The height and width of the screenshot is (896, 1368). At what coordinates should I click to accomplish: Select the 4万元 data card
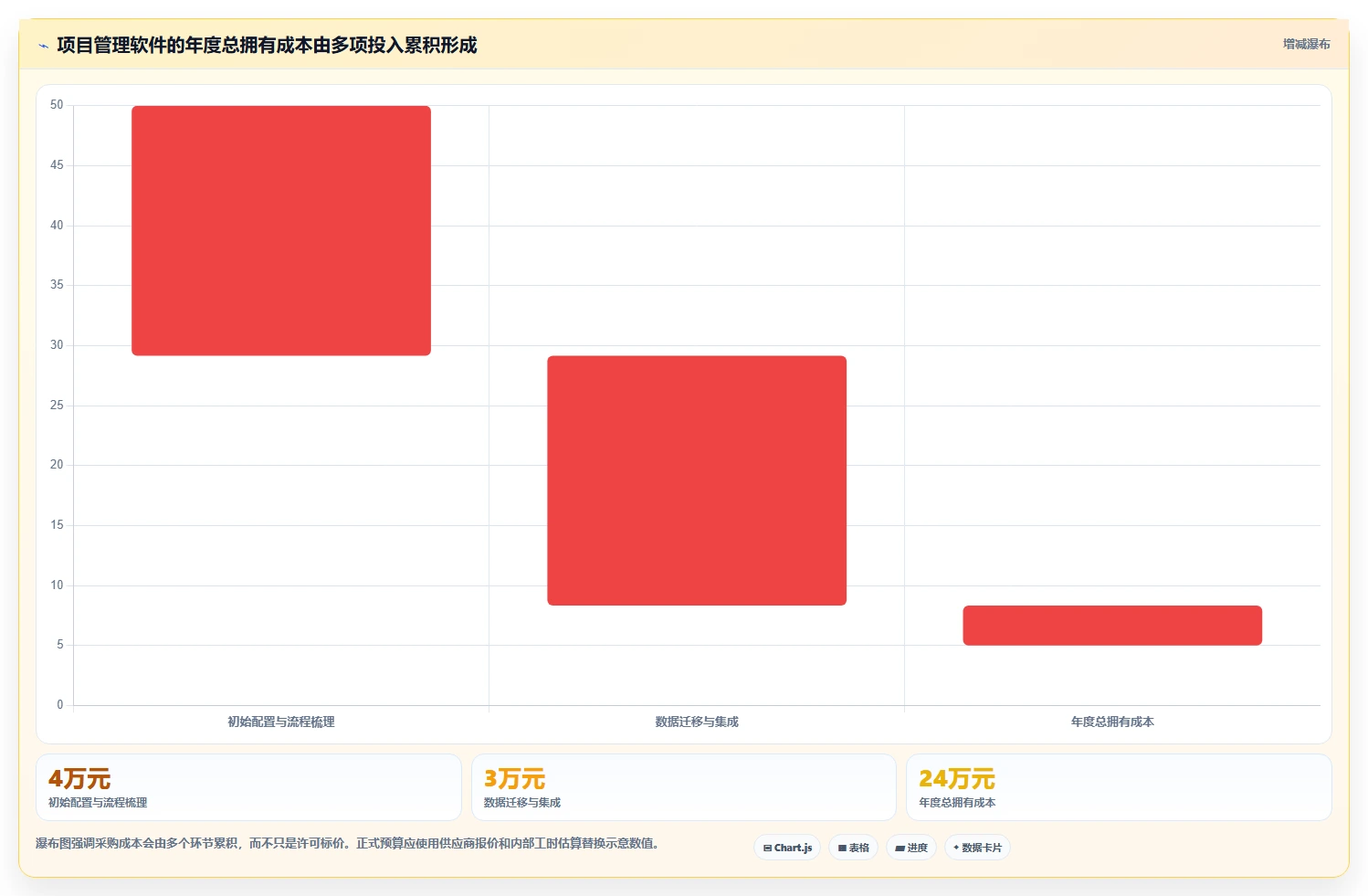248,787
